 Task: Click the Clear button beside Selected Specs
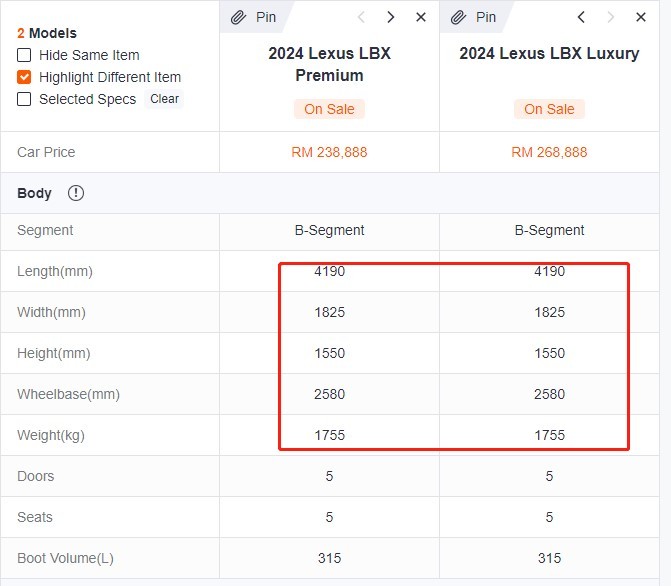tap(164, 99)
